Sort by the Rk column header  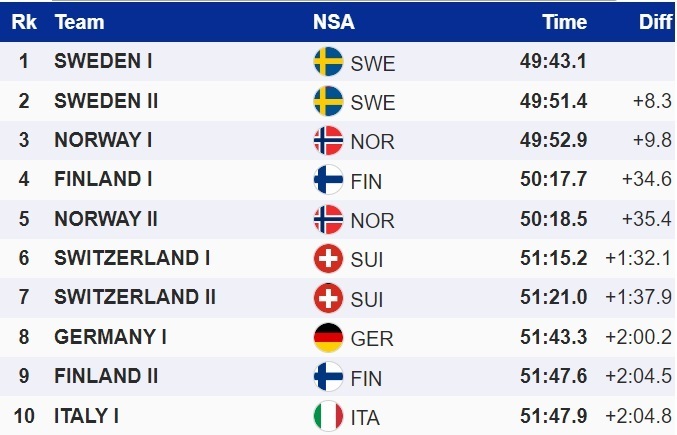23,22
